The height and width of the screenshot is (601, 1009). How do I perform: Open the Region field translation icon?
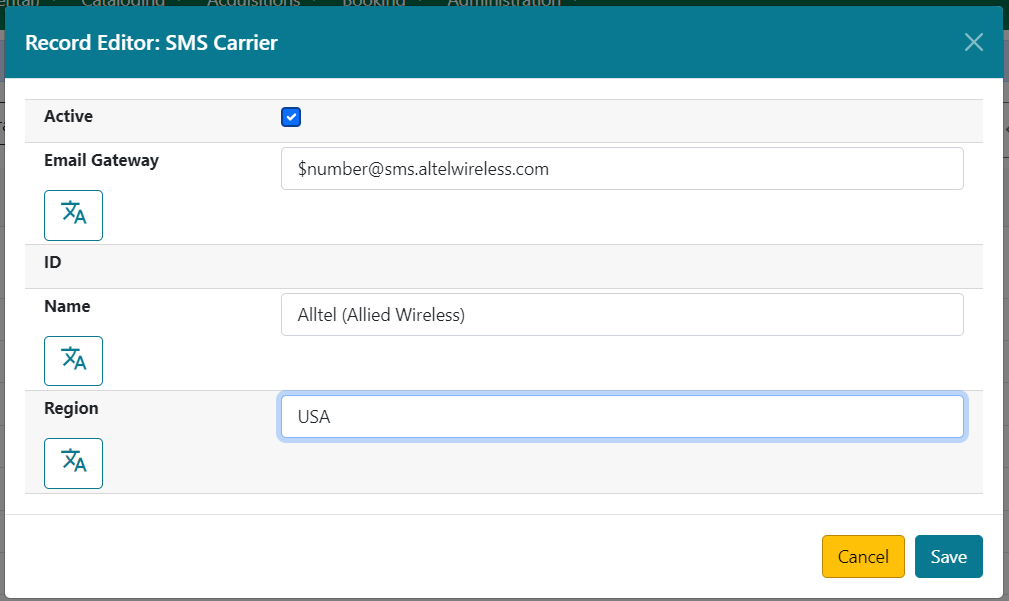[73, 463]
